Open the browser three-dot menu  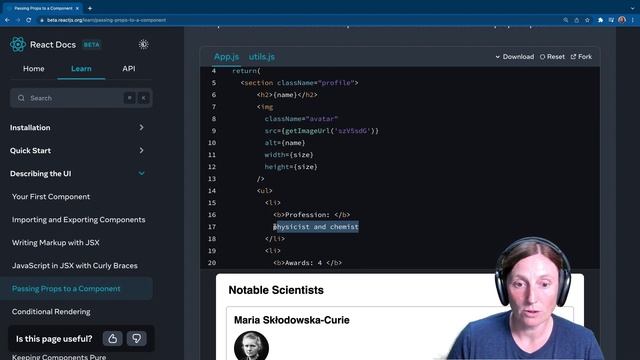633,20
